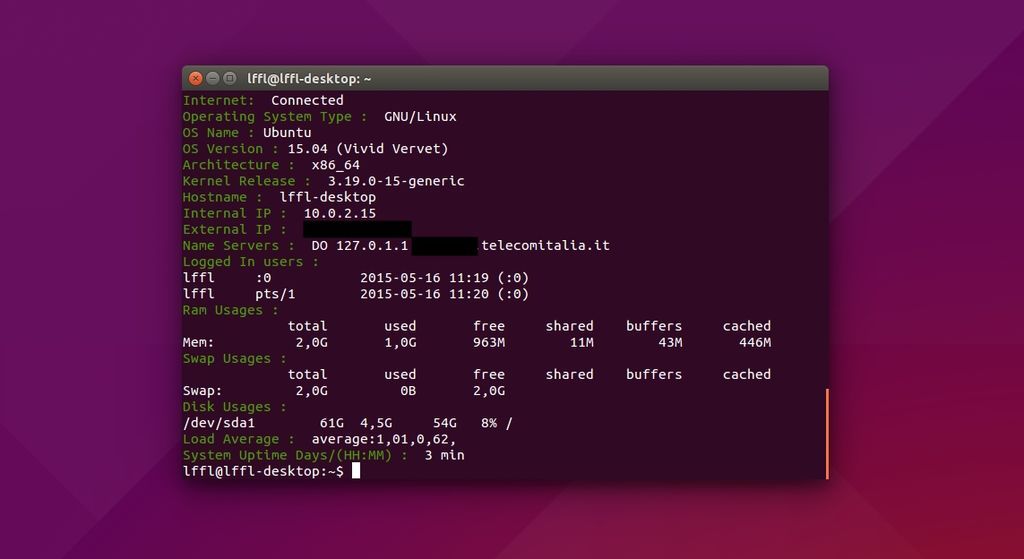Click the cursor block at the prompt
The image size is (1024, 559).
tap(356, 471)
